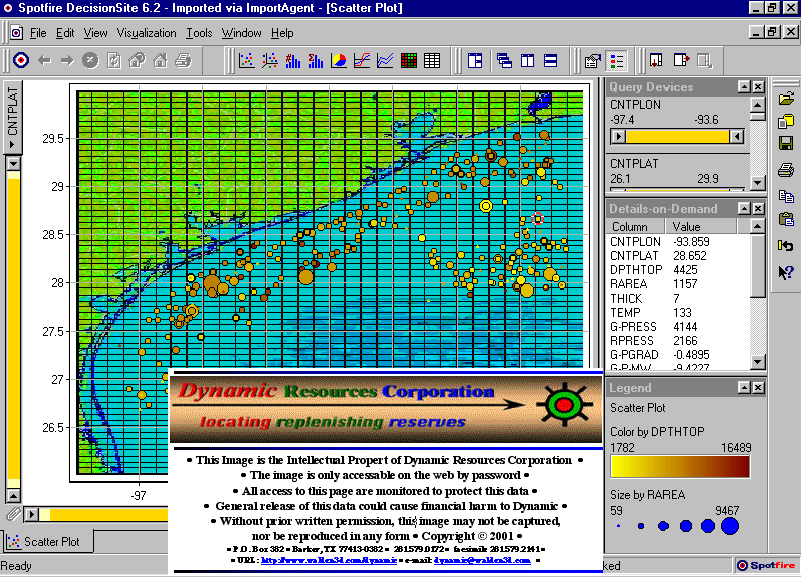
Task: Click the context help arrow-question icon
Action: pyautogui.click(x=786, y=271)
